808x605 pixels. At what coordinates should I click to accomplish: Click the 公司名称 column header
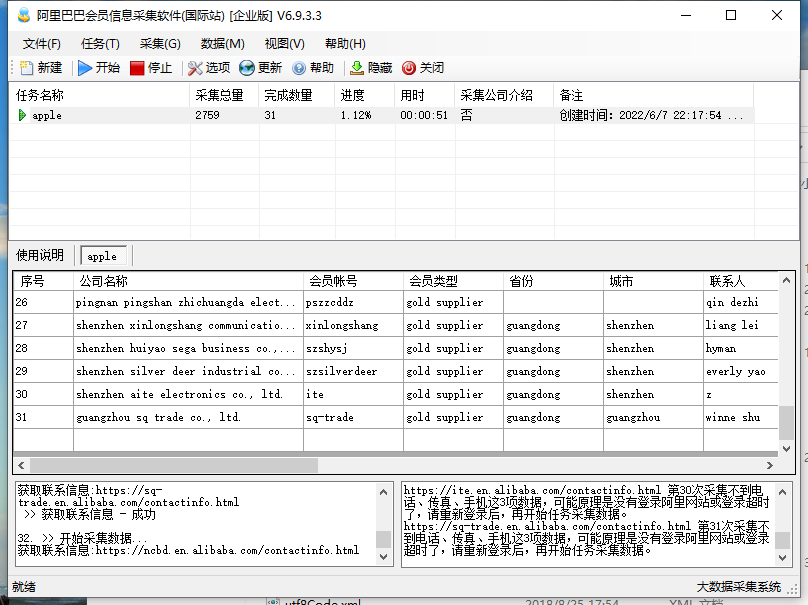188,281
